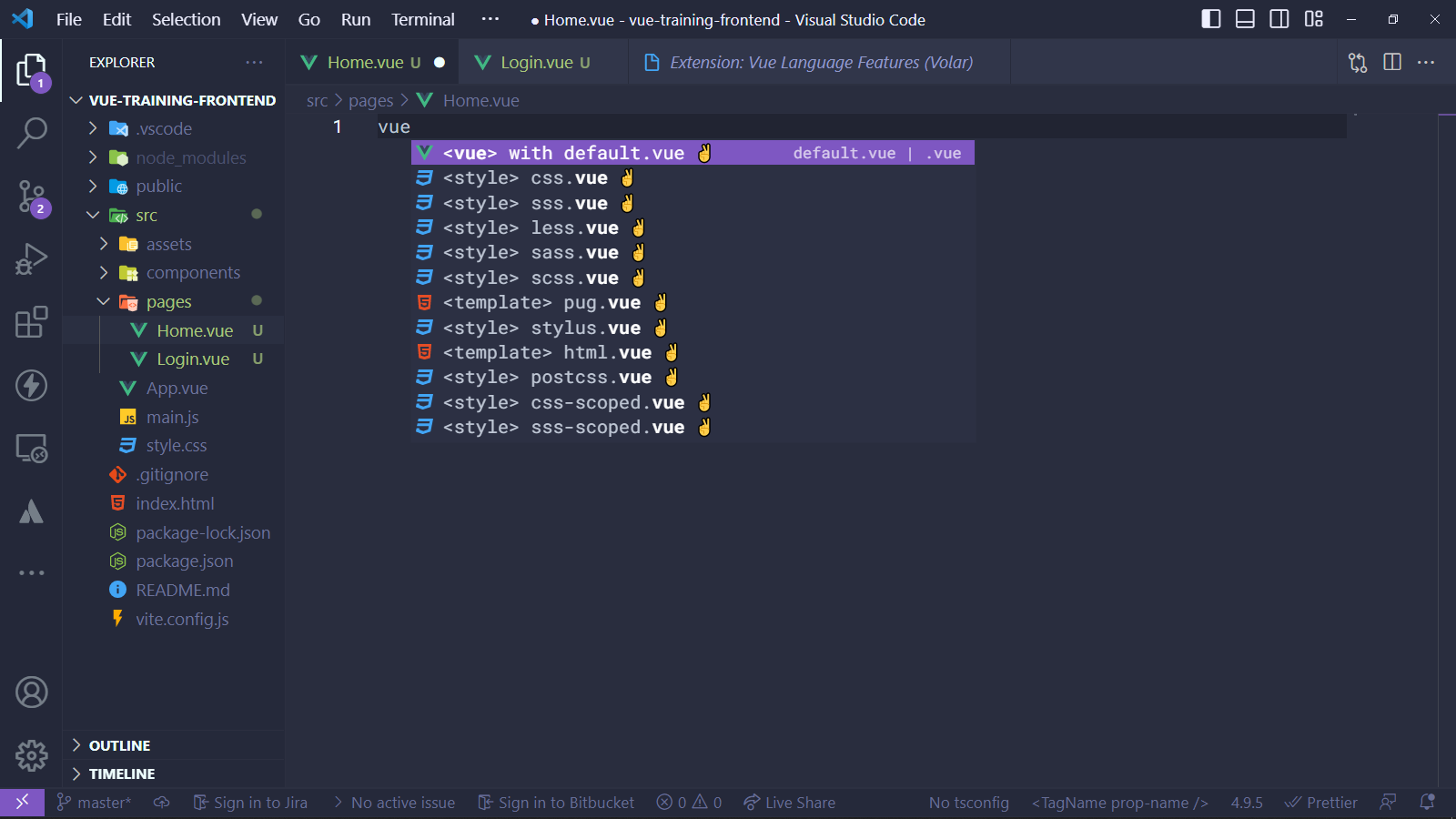Open the notifications bell icon
1456x819 pixels.
(1428, 803)
